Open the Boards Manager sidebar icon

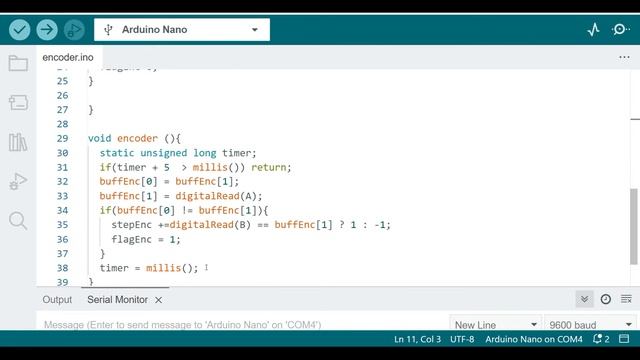pos(18,102)
